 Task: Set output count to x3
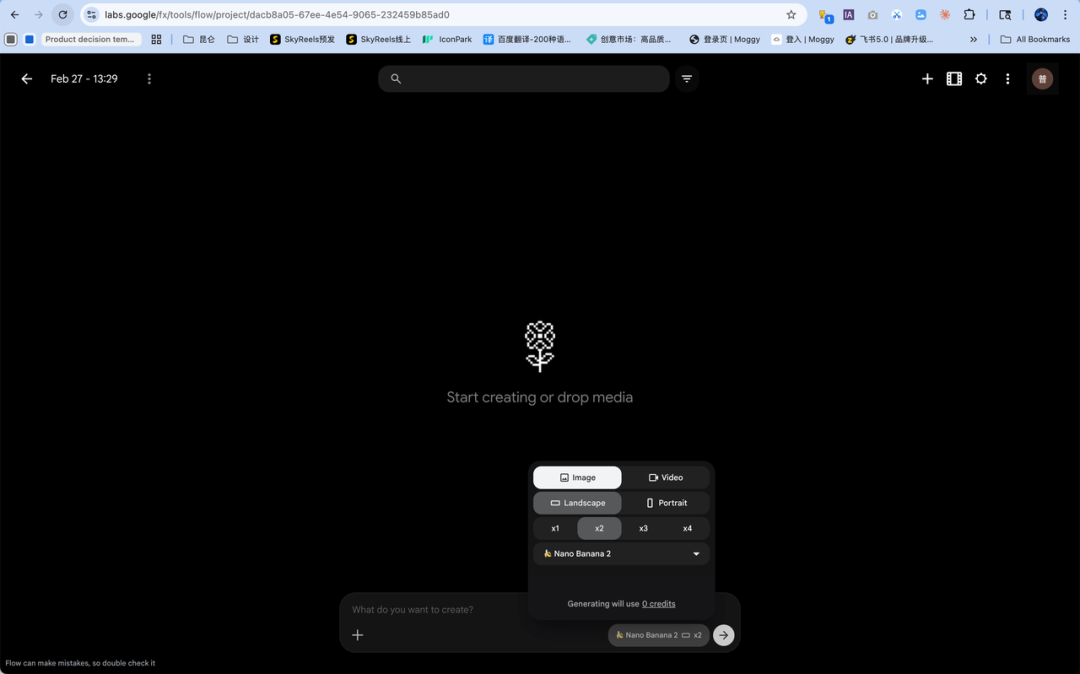pyautogui.click(x=643, y=528)
